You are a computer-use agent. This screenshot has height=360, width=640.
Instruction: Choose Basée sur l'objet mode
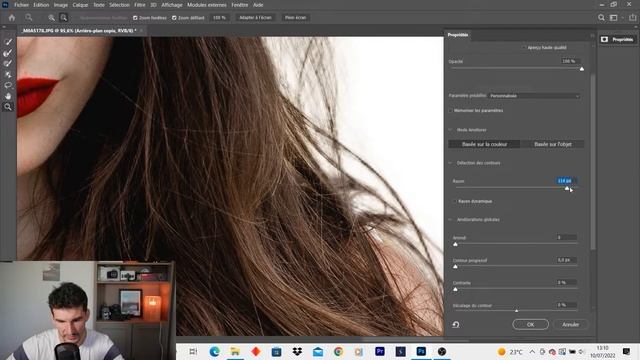(553, 144)
